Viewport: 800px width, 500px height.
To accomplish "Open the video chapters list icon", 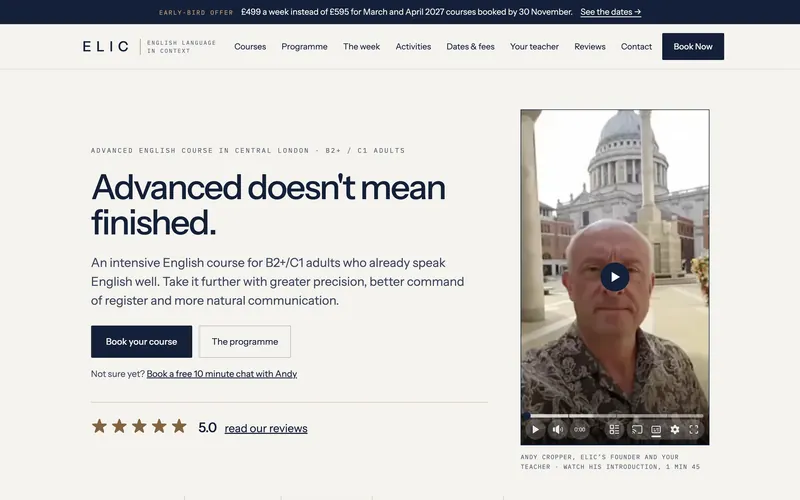I will click(x=614, y=430).
